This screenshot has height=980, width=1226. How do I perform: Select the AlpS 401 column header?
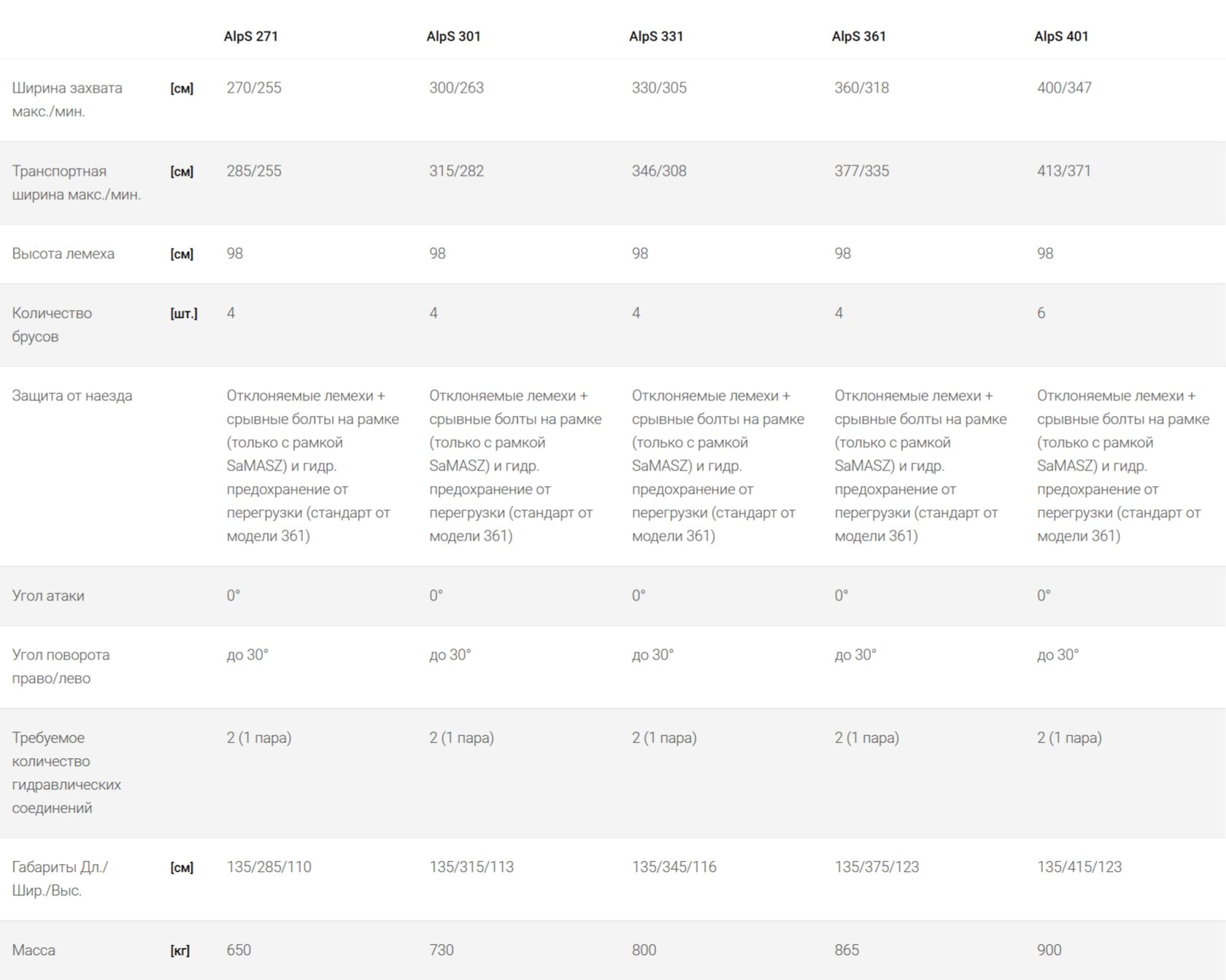[1061, 36]
